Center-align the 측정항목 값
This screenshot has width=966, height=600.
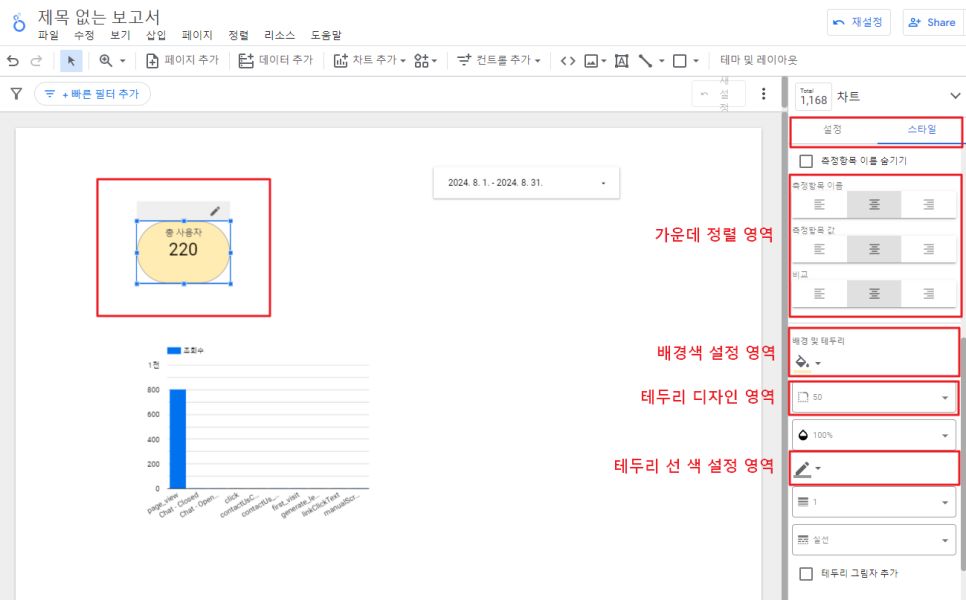[874, 249]
